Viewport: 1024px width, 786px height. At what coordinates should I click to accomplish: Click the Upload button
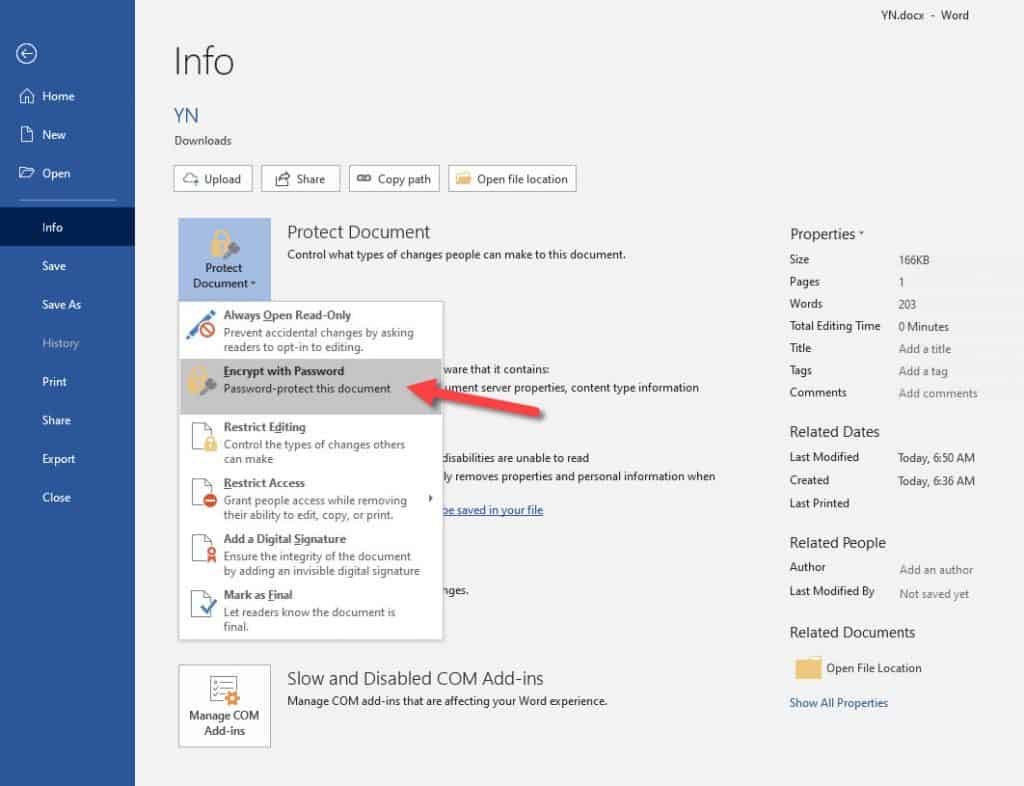(x=212, y=178)
